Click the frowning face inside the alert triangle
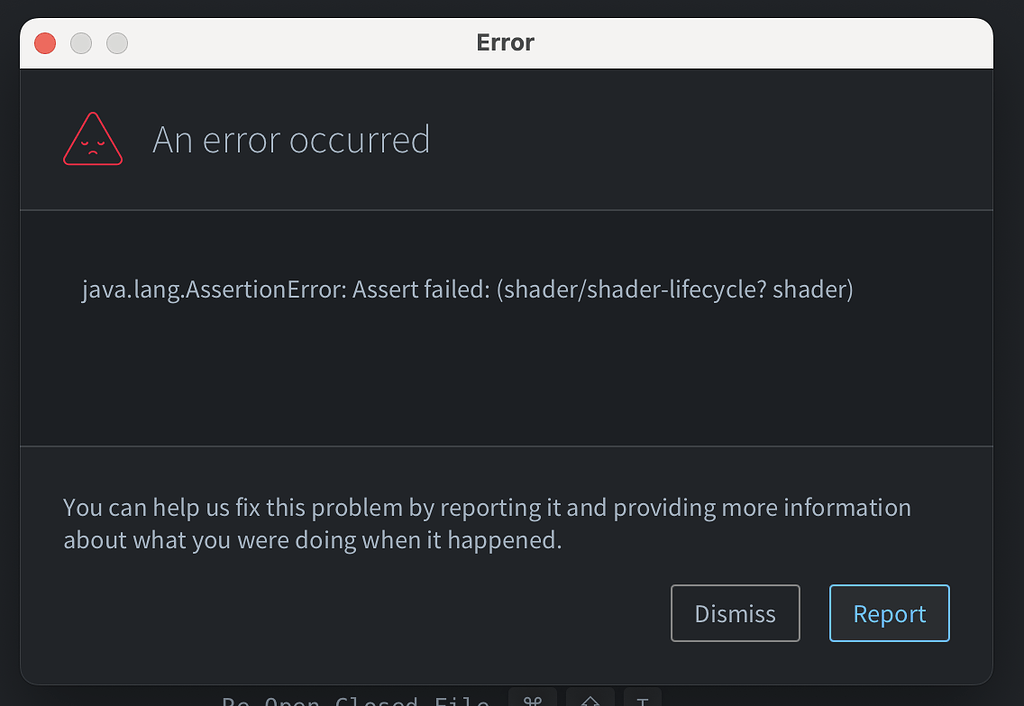The image size is (1024, 706). point(92,146)
